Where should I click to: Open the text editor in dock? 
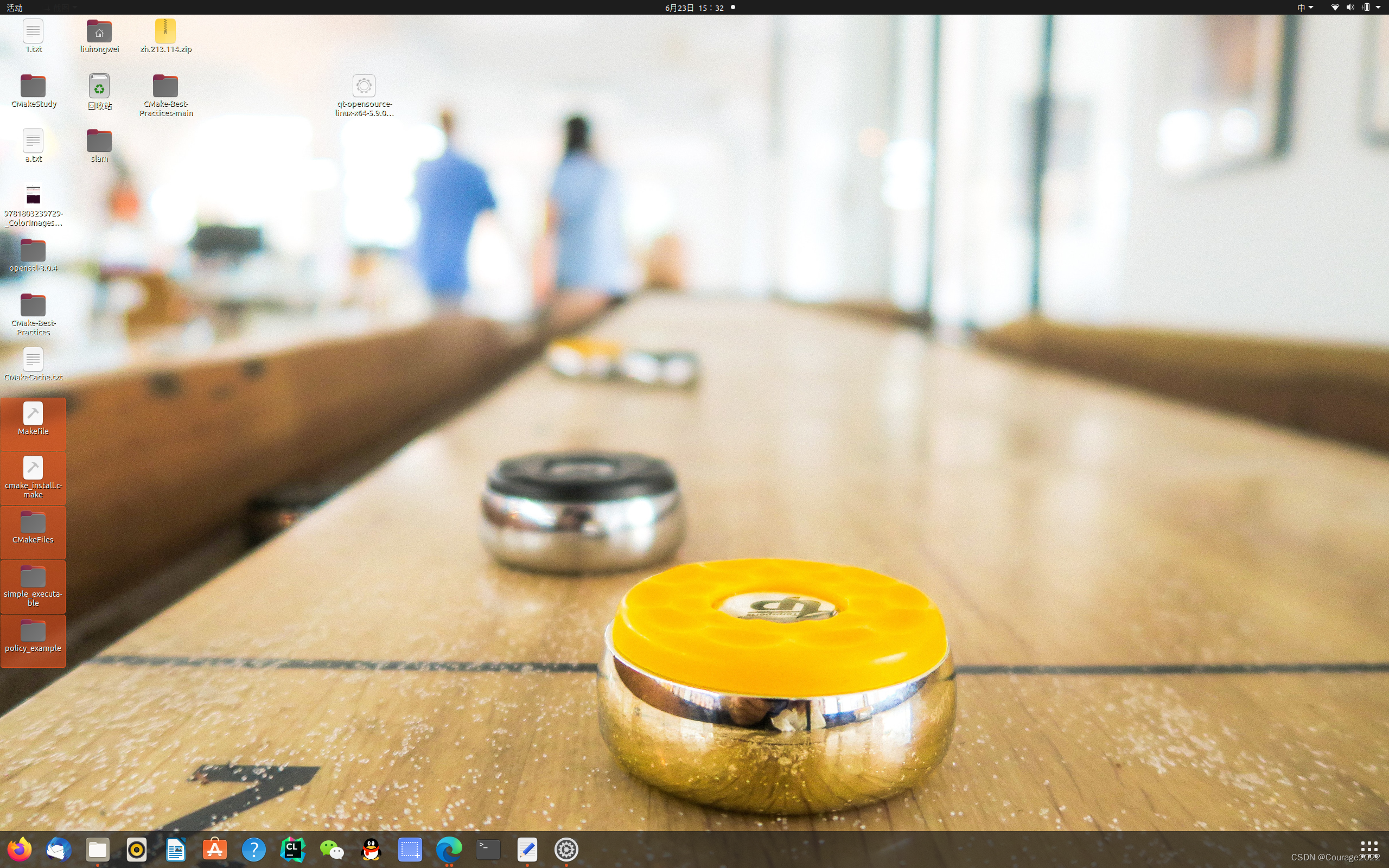(527, 848)
